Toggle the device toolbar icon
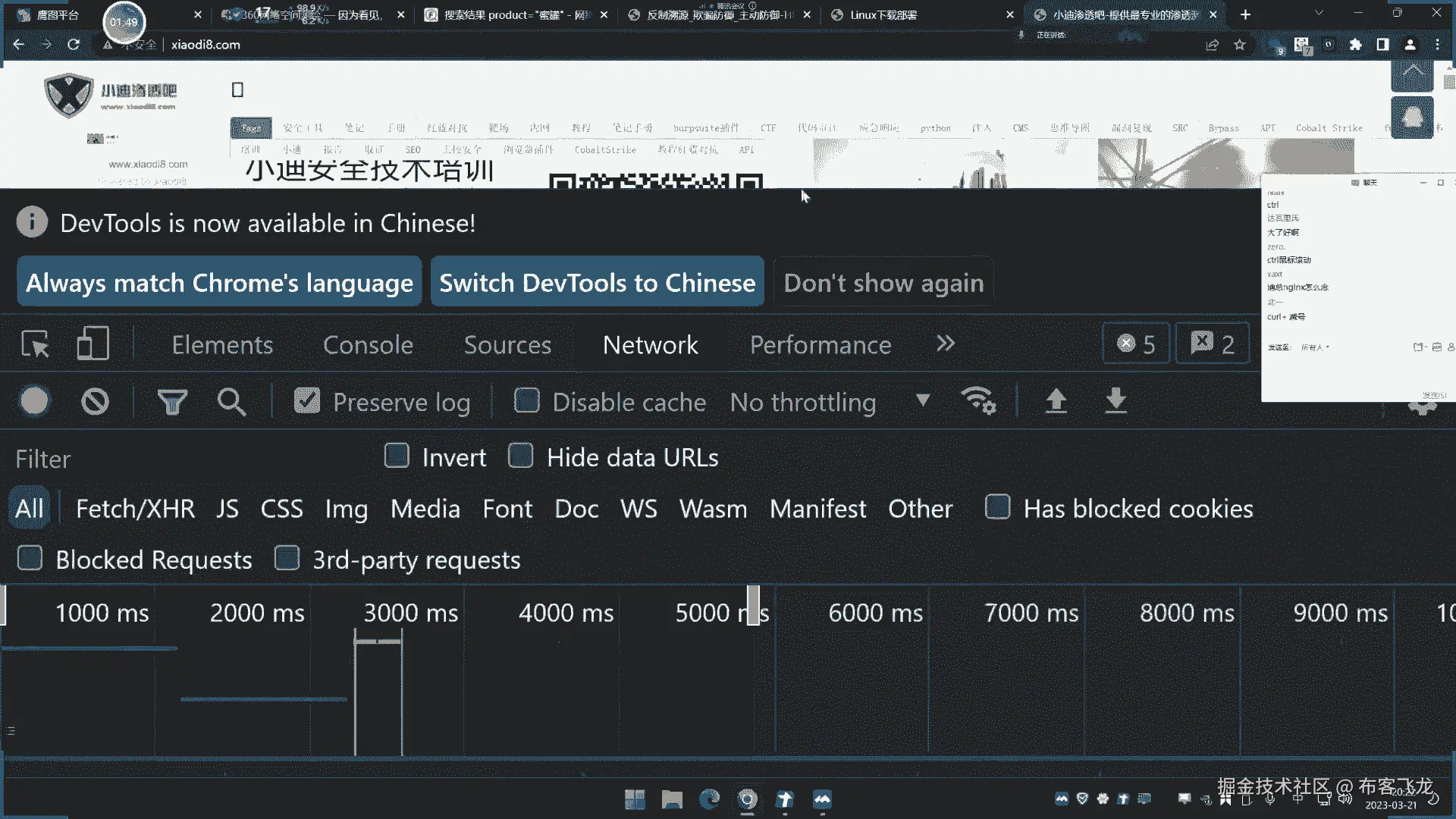The image size is (1456, 819). coord(93,344)
